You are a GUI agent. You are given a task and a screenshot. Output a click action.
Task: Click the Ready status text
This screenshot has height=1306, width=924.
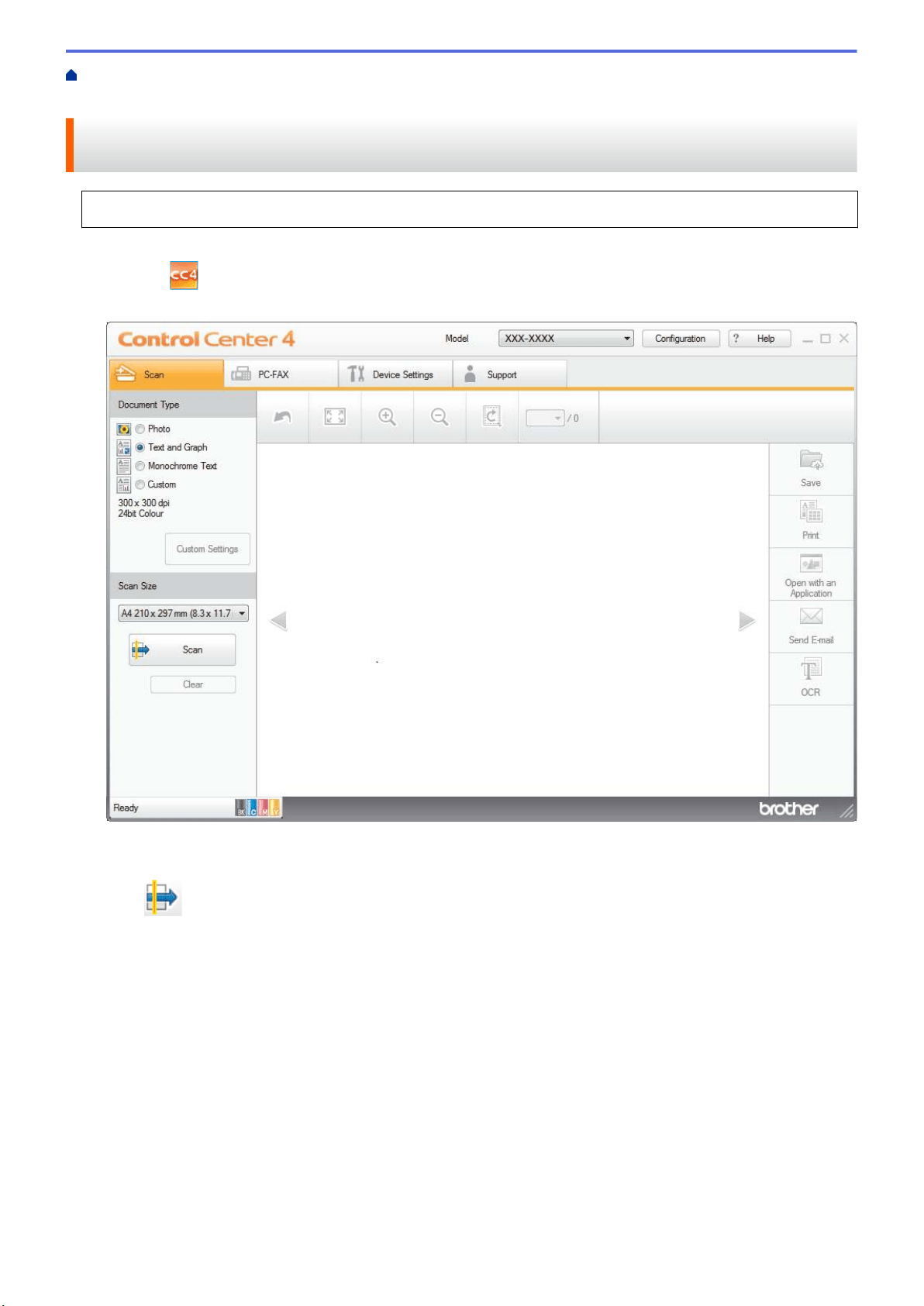126,808
